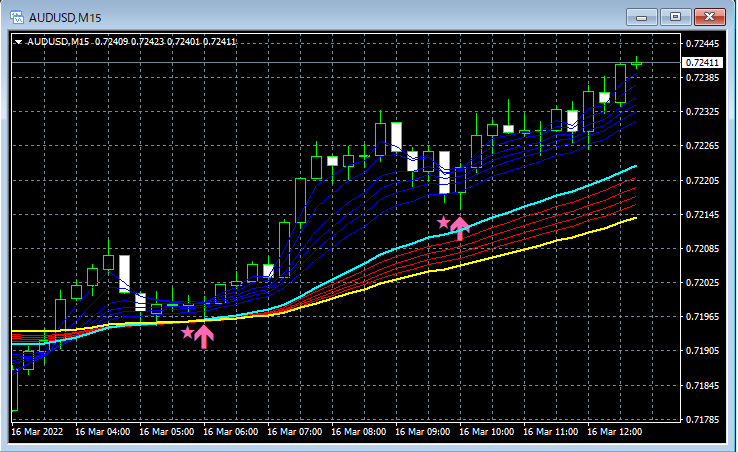Click time axis label 16 Mar 11:00
This screenshot has height=452, width=738.
[551, 432]
